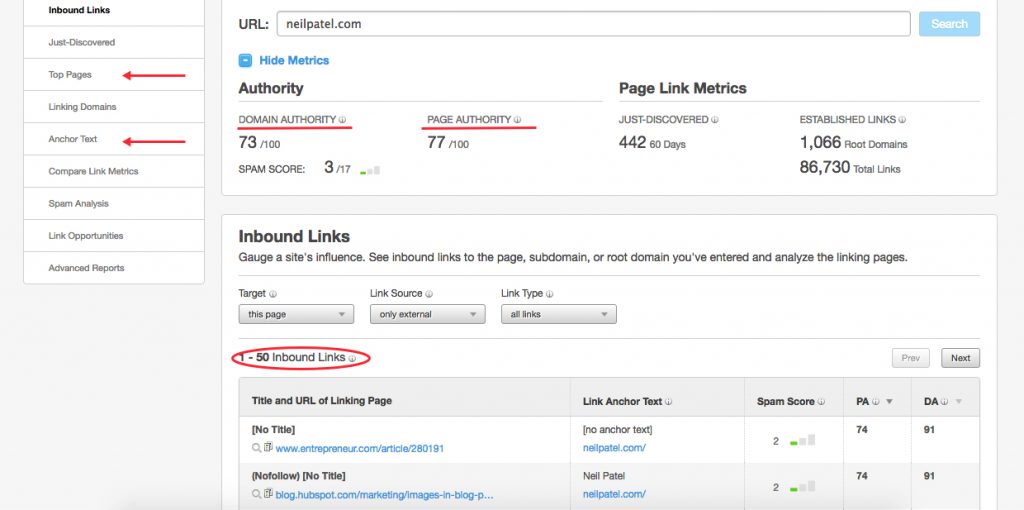Click the spam score bar indicator in Authority
Screen dimensions: 1024x510
click(370, 170)
